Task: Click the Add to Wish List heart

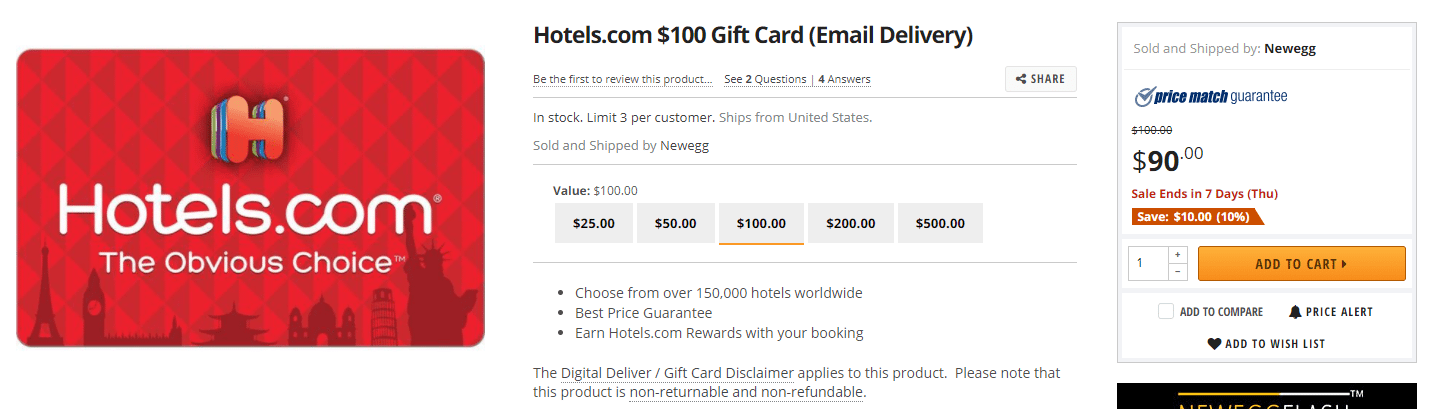Action: click(x=1214, y=344)
